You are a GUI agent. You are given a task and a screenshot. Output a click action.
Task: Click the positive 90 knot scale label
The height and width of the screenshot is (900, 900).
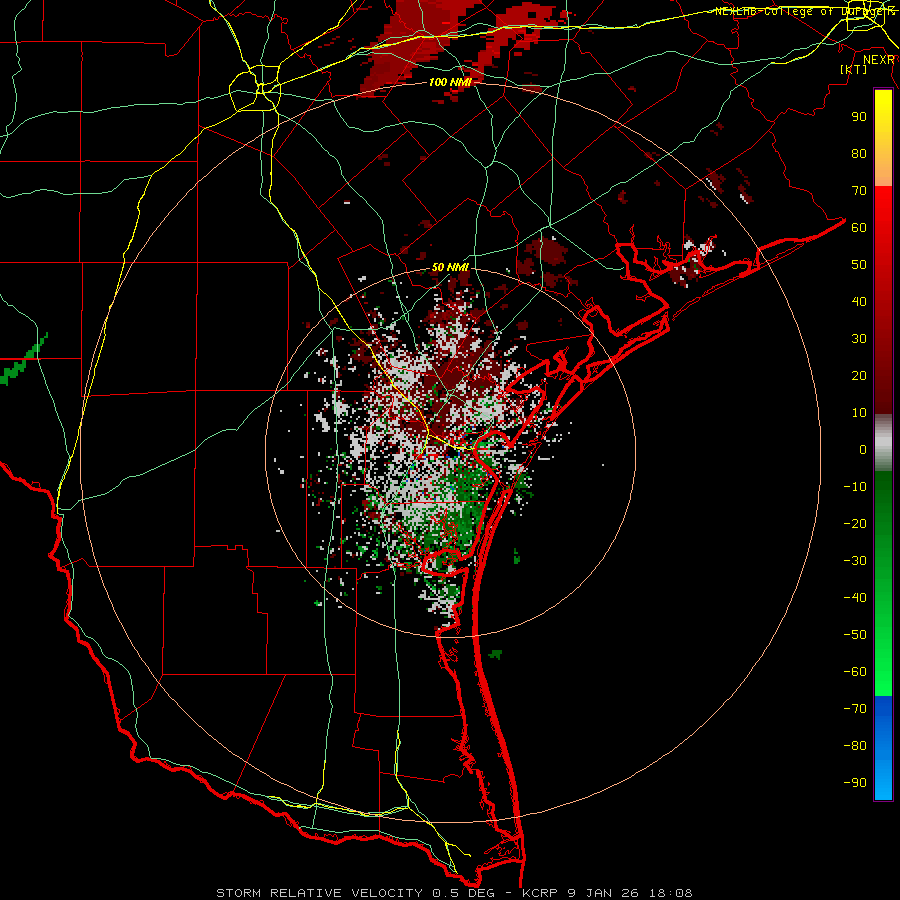coord(859,117)
